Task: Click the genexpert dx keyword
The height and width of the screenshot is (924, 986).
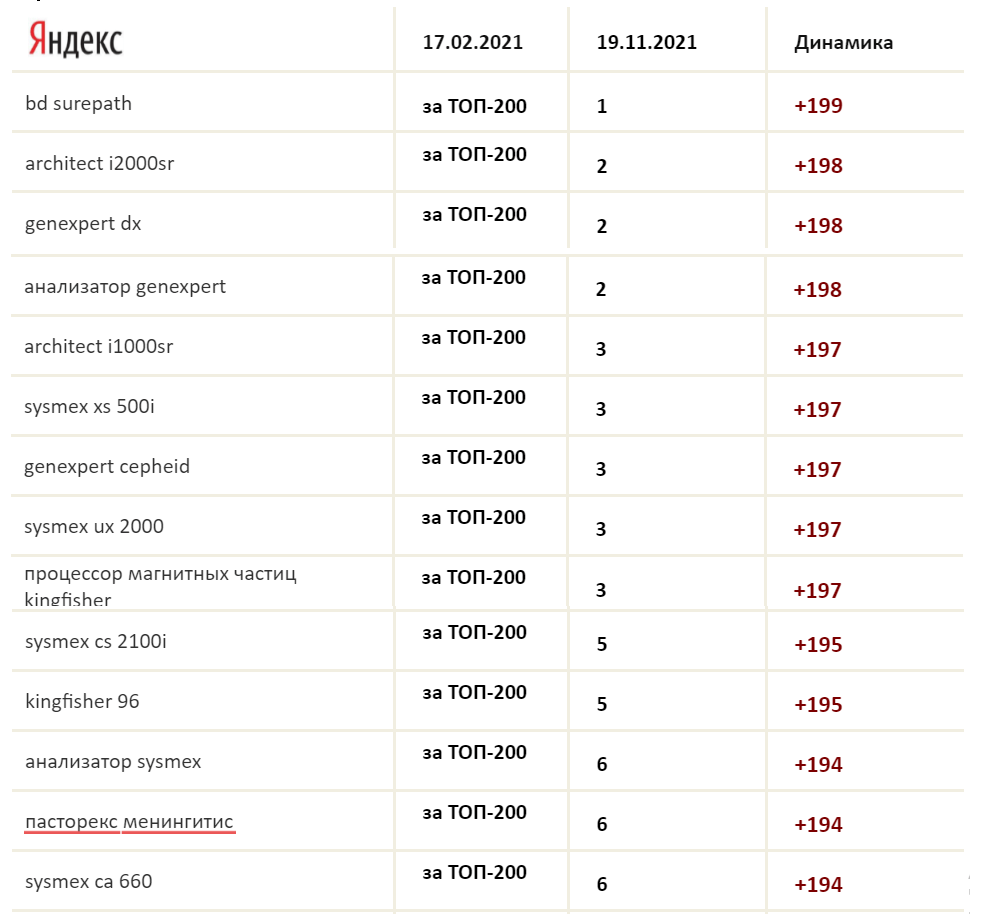Action: point(83,223)
